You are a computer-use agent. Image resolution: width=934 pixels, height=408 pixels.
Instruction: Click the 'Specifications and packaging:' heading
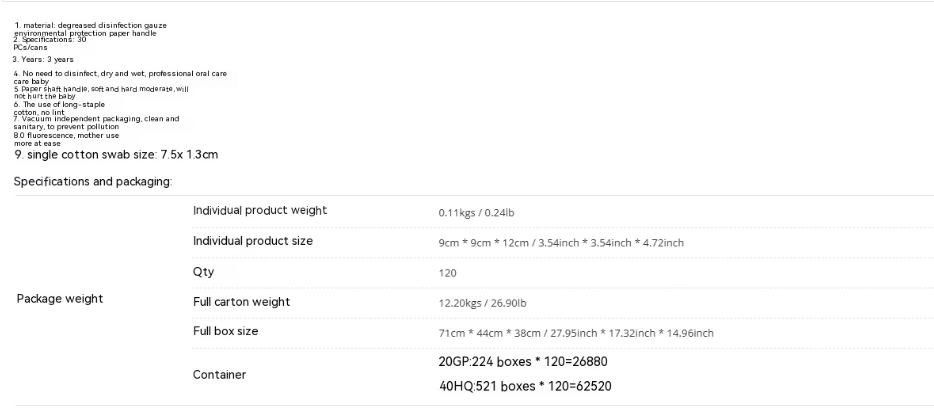click(x=93, y=182)
